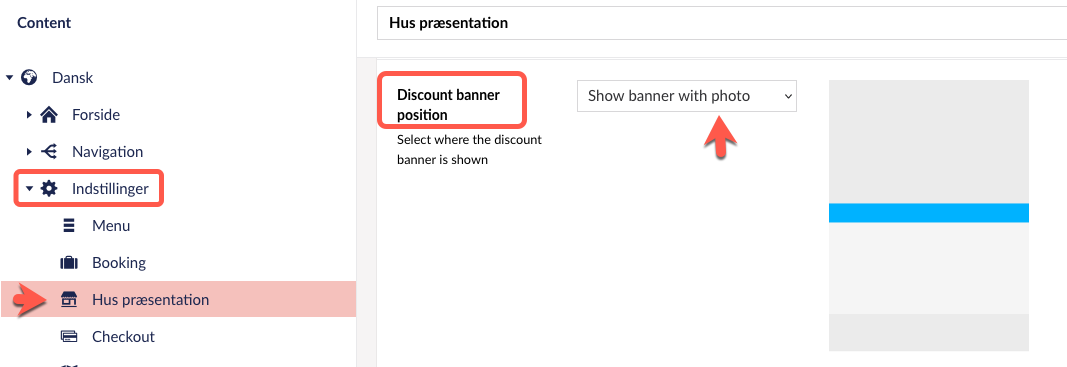Expand the Forside tree node
The width and height of the screenshot is (1067, 367).
[29, 114]
